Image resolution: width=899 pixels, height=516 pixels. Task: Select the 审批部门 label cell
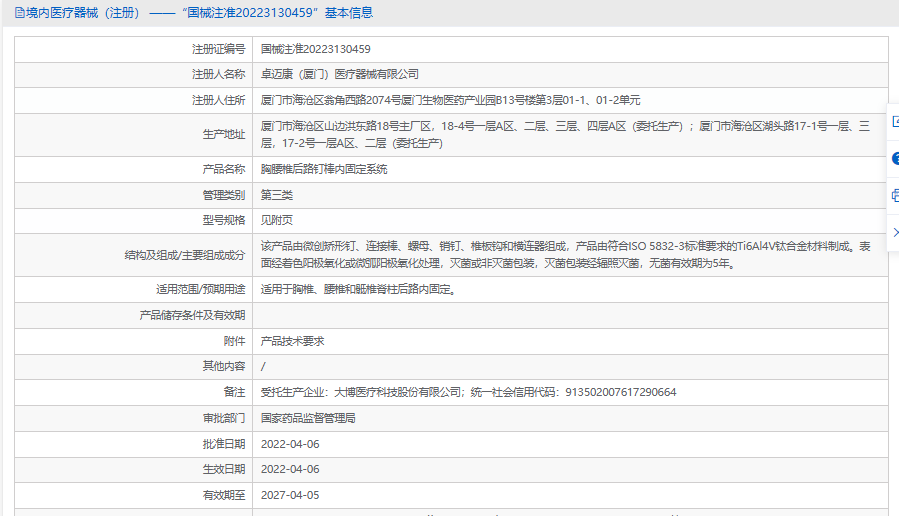[134, 419]
